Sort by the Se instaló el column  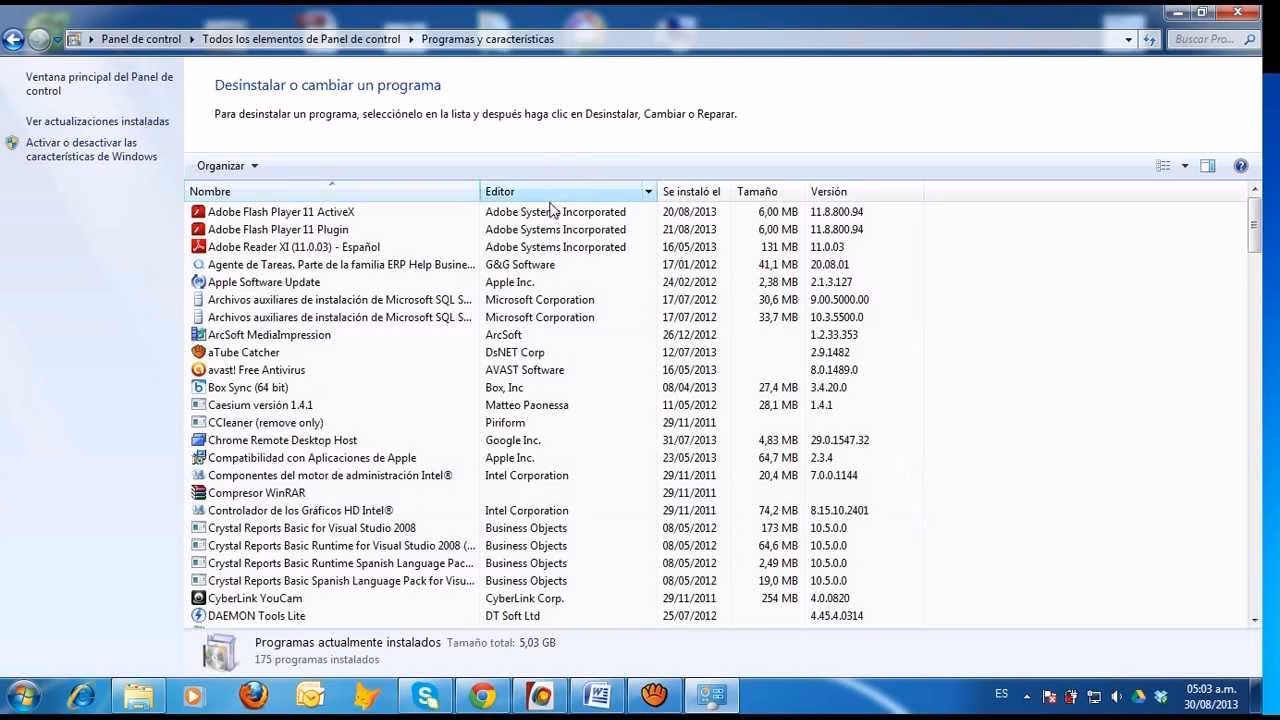694,192
